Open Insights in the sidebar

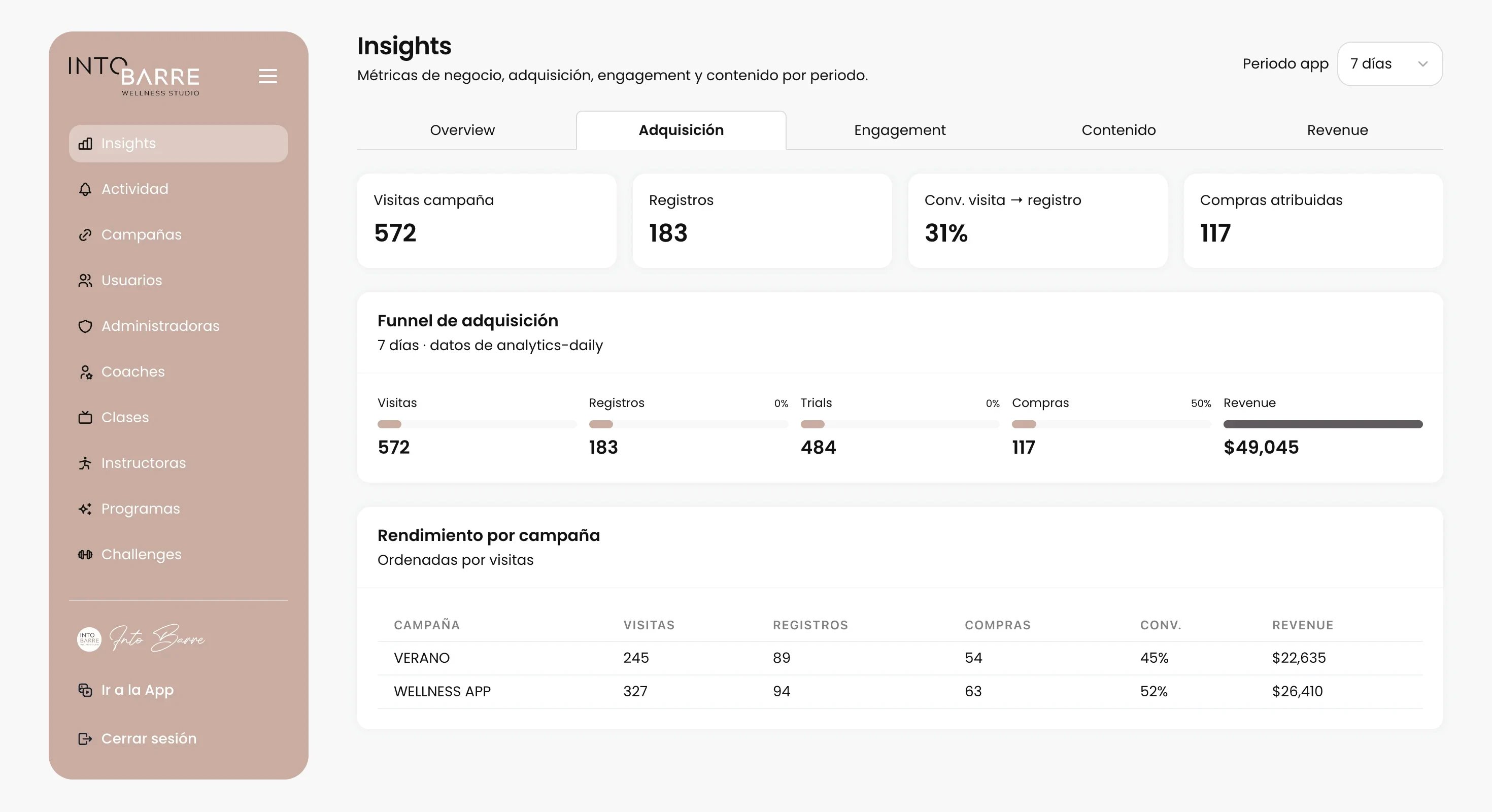click(179, 144)
